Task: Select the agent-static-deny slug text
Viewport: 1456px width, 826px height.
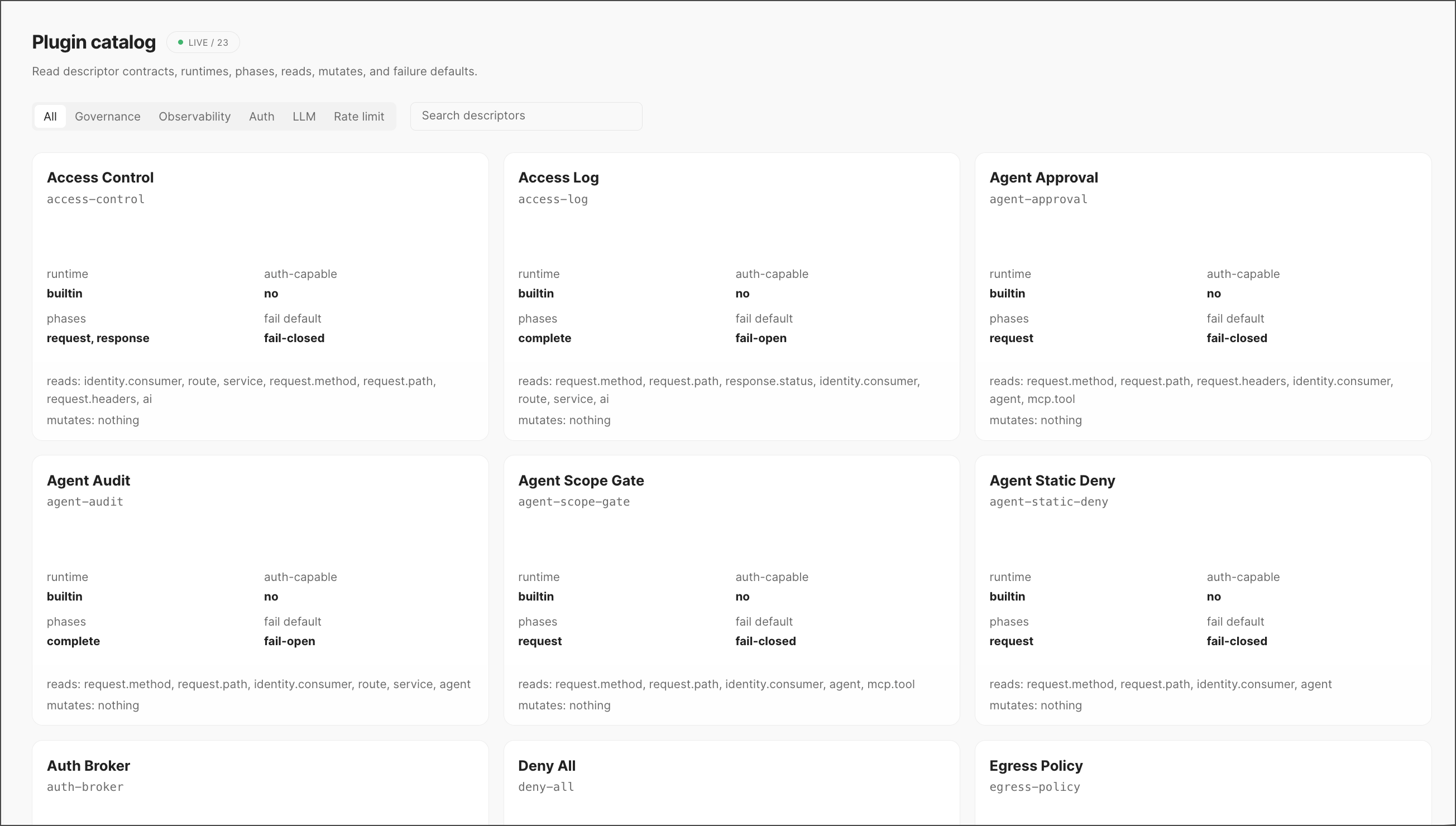Action: tap(1048, 502)
